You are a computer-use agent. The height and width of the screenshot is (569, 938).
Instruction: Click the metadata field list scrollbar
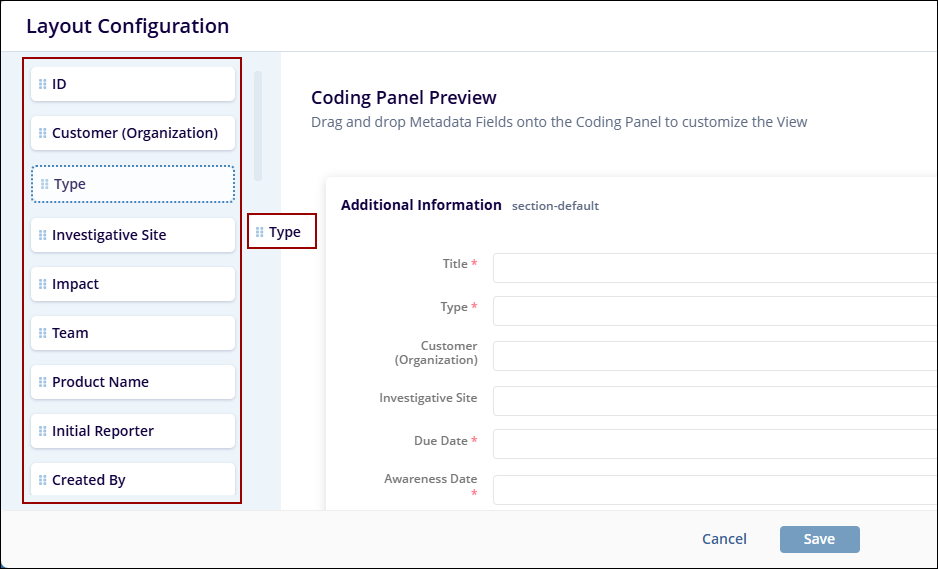tap(258, 125)
